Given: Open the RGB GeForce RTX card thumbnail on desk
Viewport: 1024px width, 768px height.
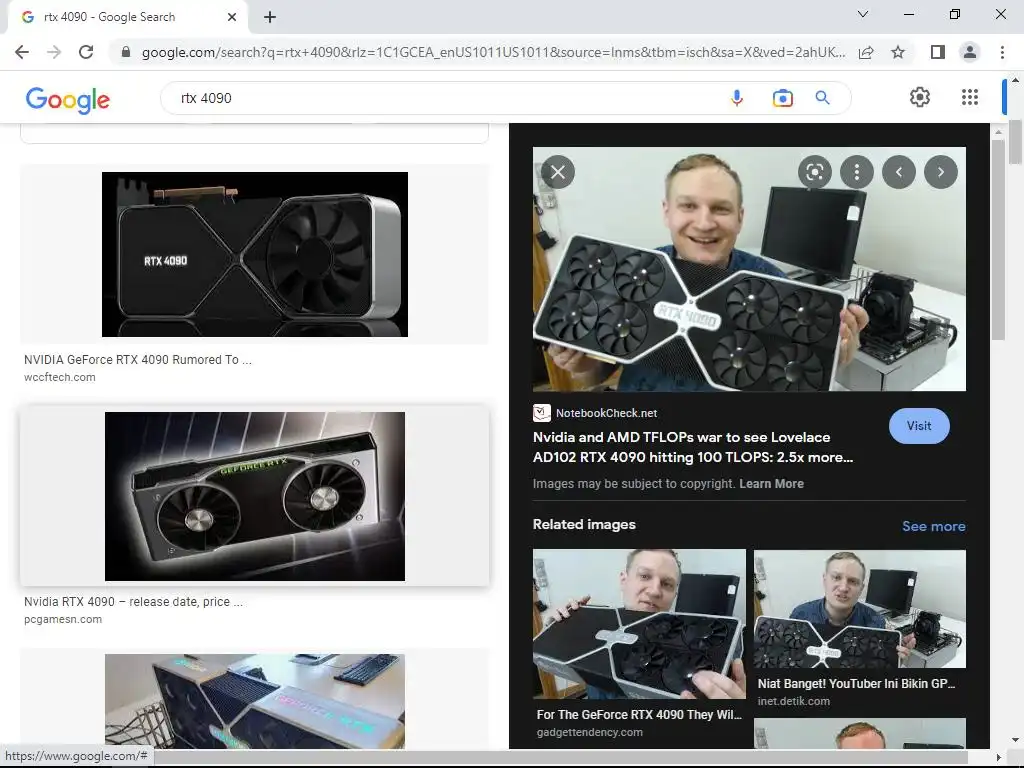Looking at the screenshot, I should (255, 701).
